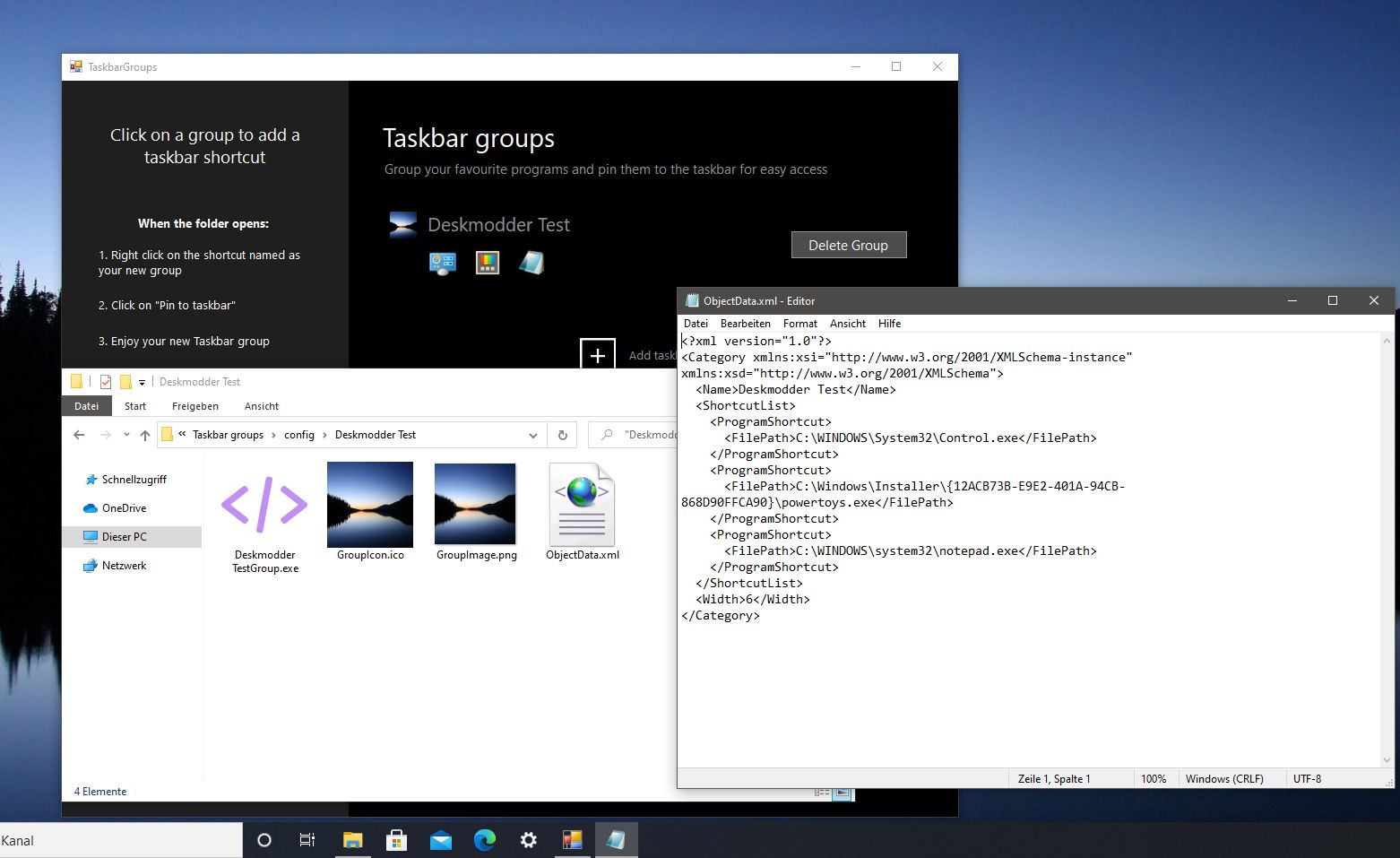Expand chevron after config breadcrumb
The image size is (1400, 858).
pyautogui.click(x=325, y=435)
